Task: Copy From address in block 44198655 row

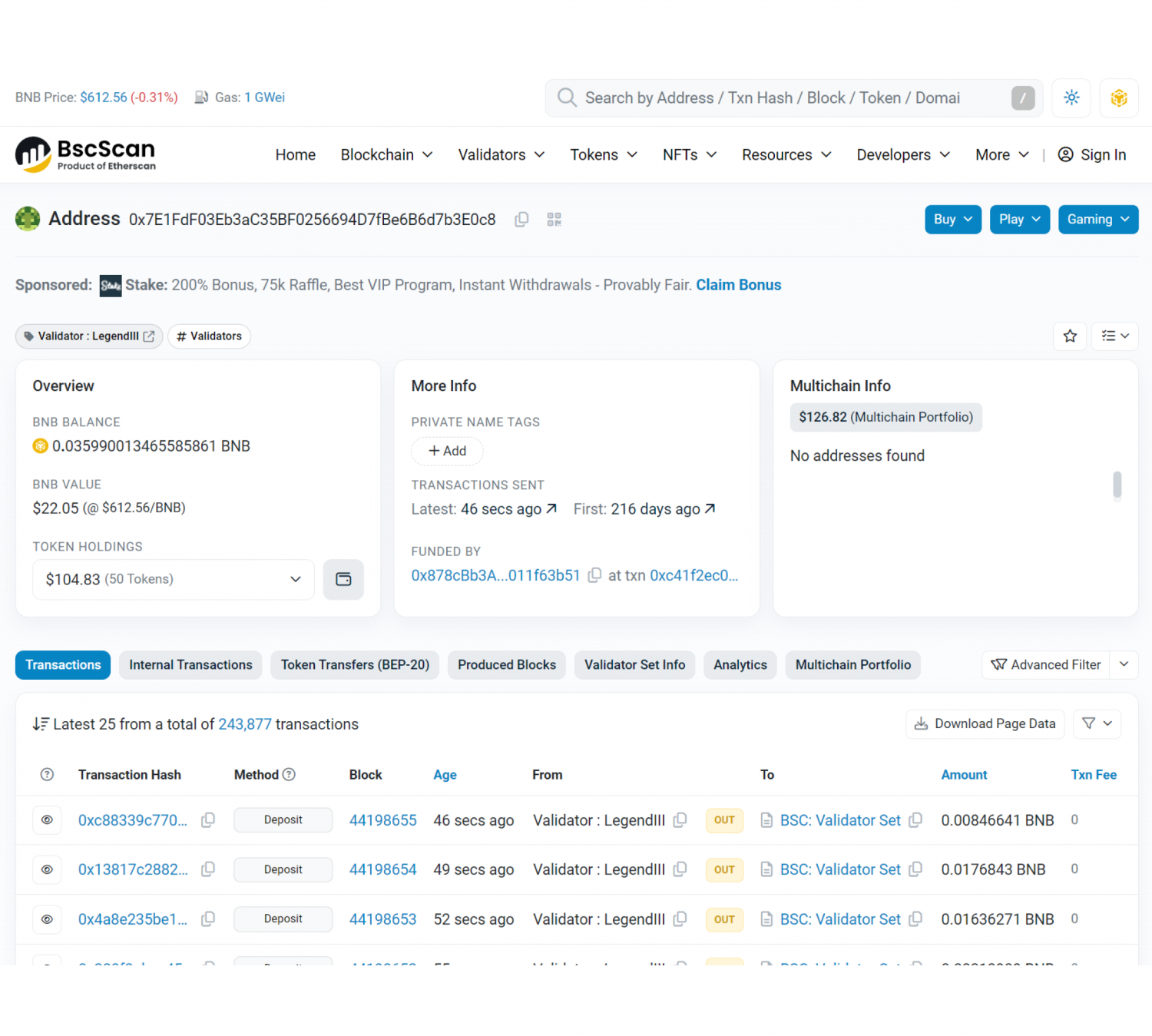Action: click(680, 820)
